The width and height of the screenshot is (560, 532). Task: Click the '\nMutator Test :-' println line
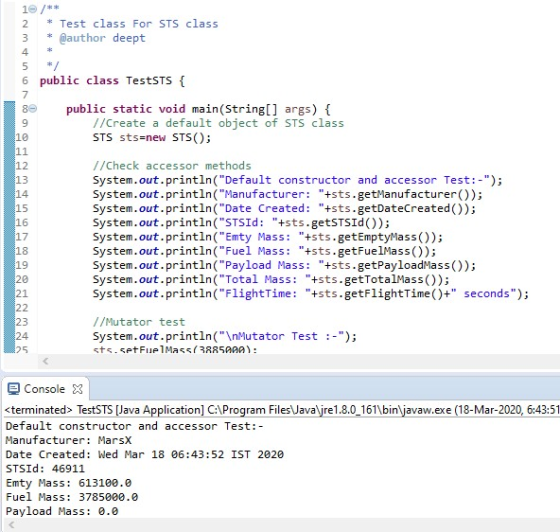[225, 336]
